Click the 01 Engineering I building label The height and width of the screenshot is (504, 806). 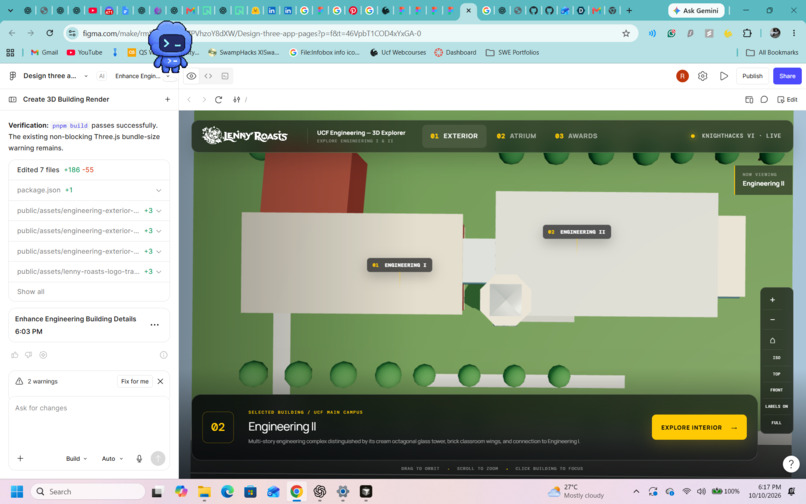point(399,265)
